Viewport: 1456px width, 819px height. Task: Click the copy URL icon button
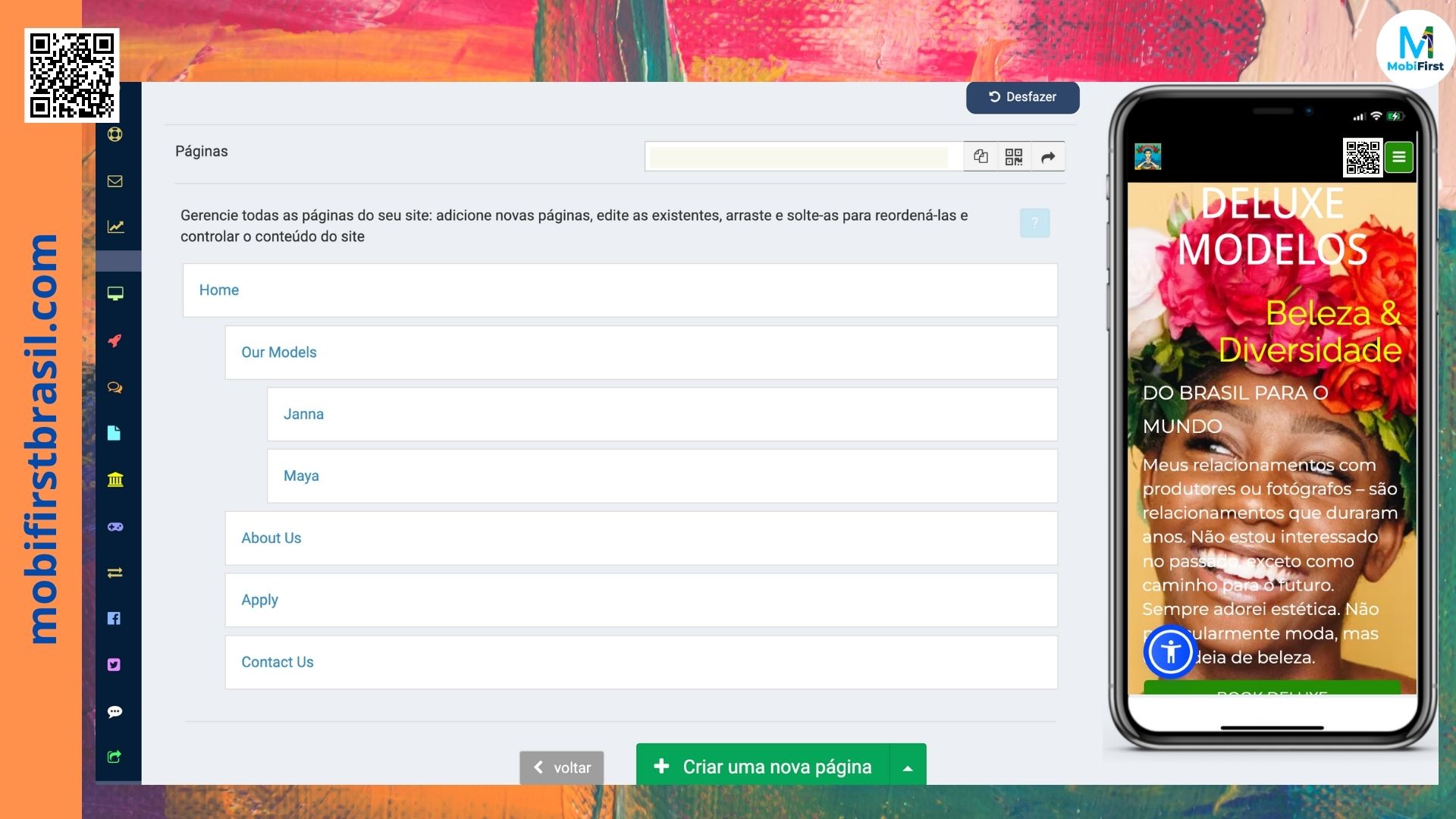[981, 157]
